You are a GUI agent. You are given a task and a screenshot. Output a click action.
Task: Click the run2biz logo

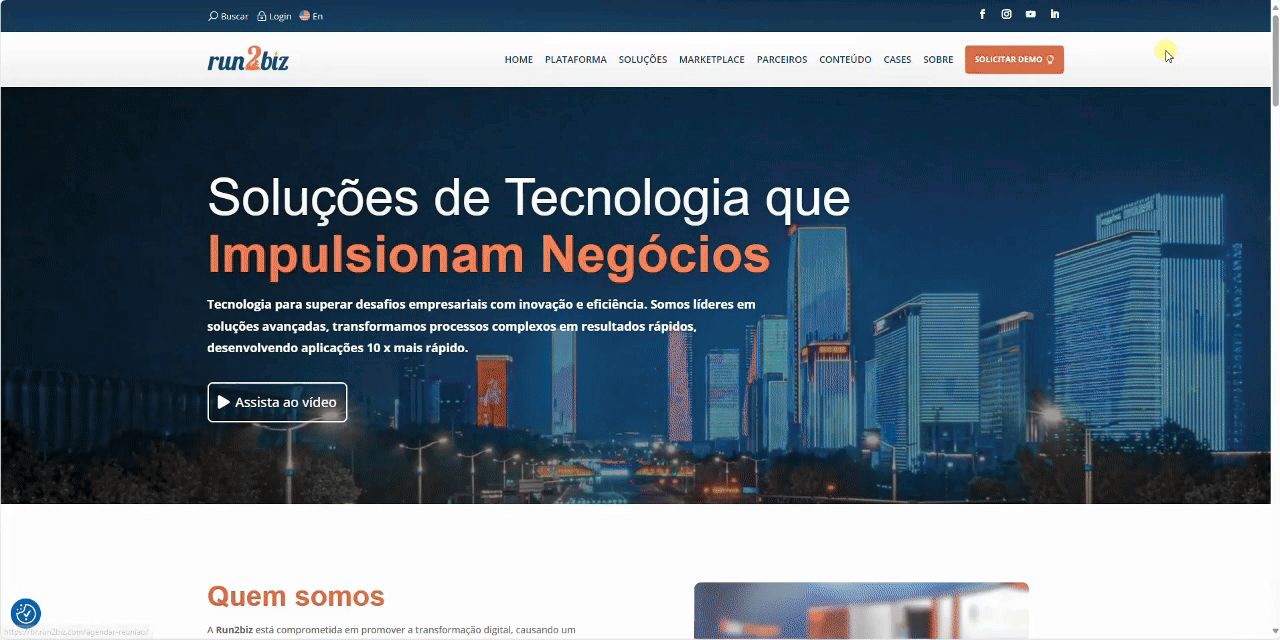pos(248,59)
